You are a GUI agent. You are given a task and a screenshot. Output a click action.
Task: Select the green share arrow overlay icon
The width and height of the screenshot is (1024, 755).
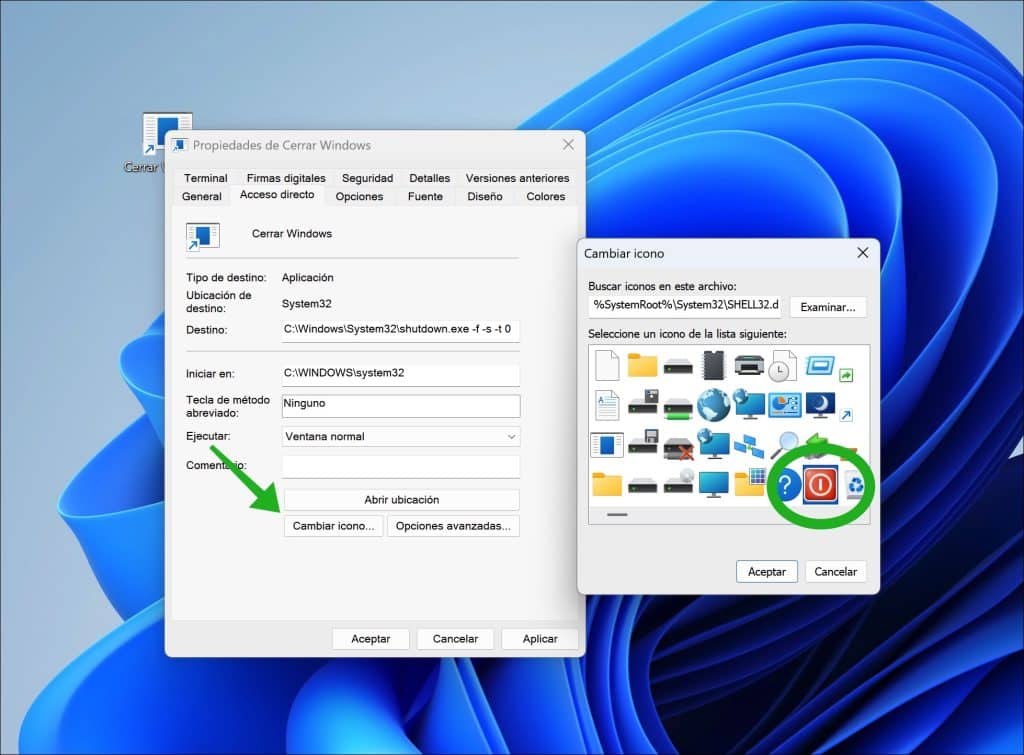click(x=846, y=375)
